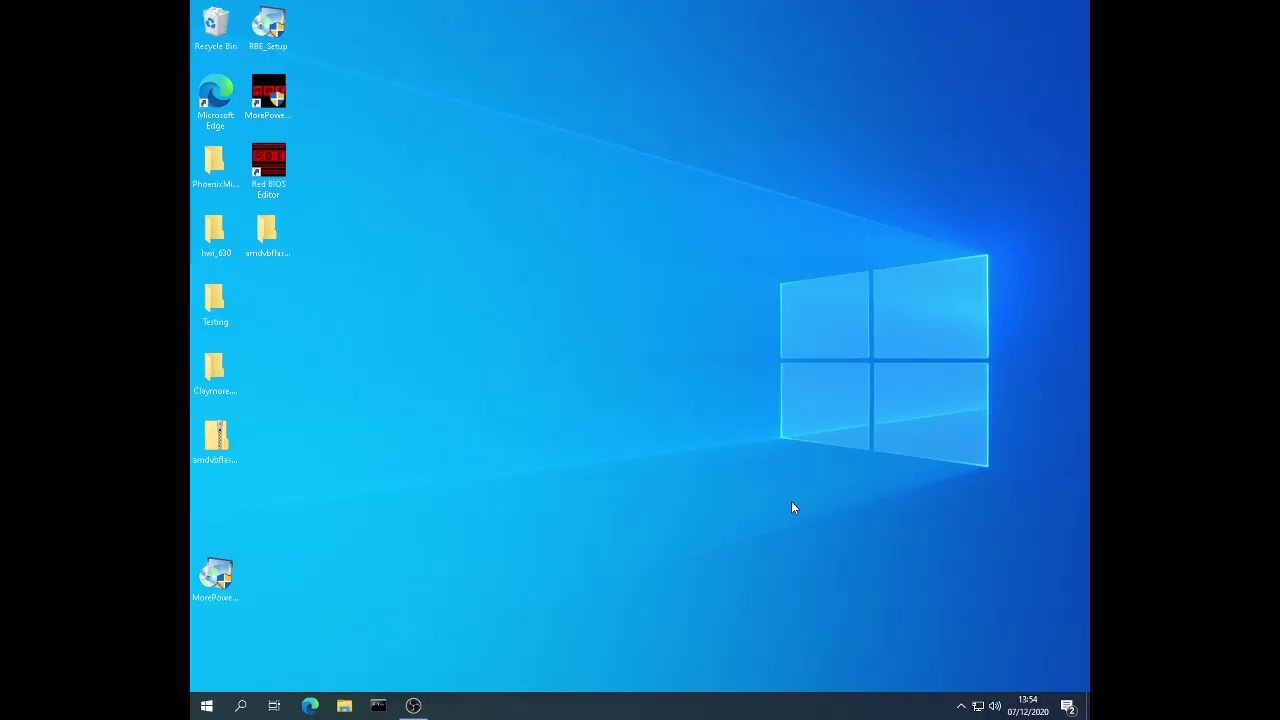Open the volume control tray icon

point(994,706)
